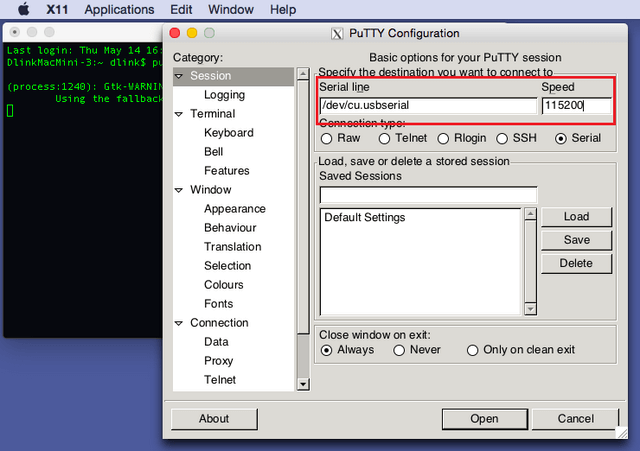Select the Behaviour category
Screen dimensions: 640x451
[230, 228]
